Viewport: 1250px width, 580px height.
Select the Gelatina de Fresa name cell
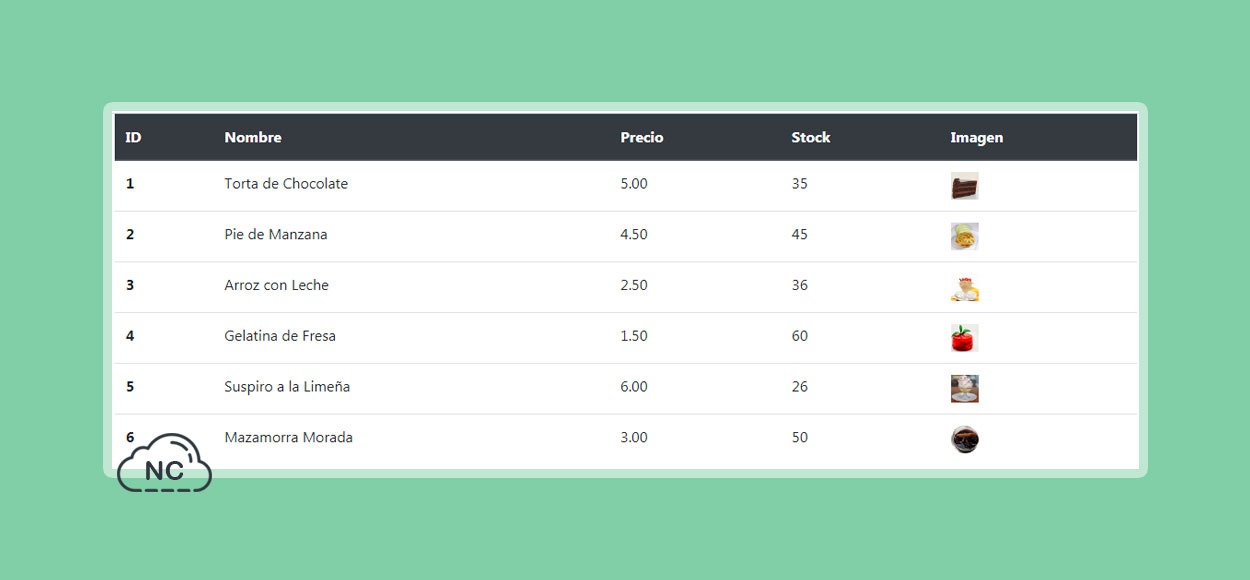(280, 336)
